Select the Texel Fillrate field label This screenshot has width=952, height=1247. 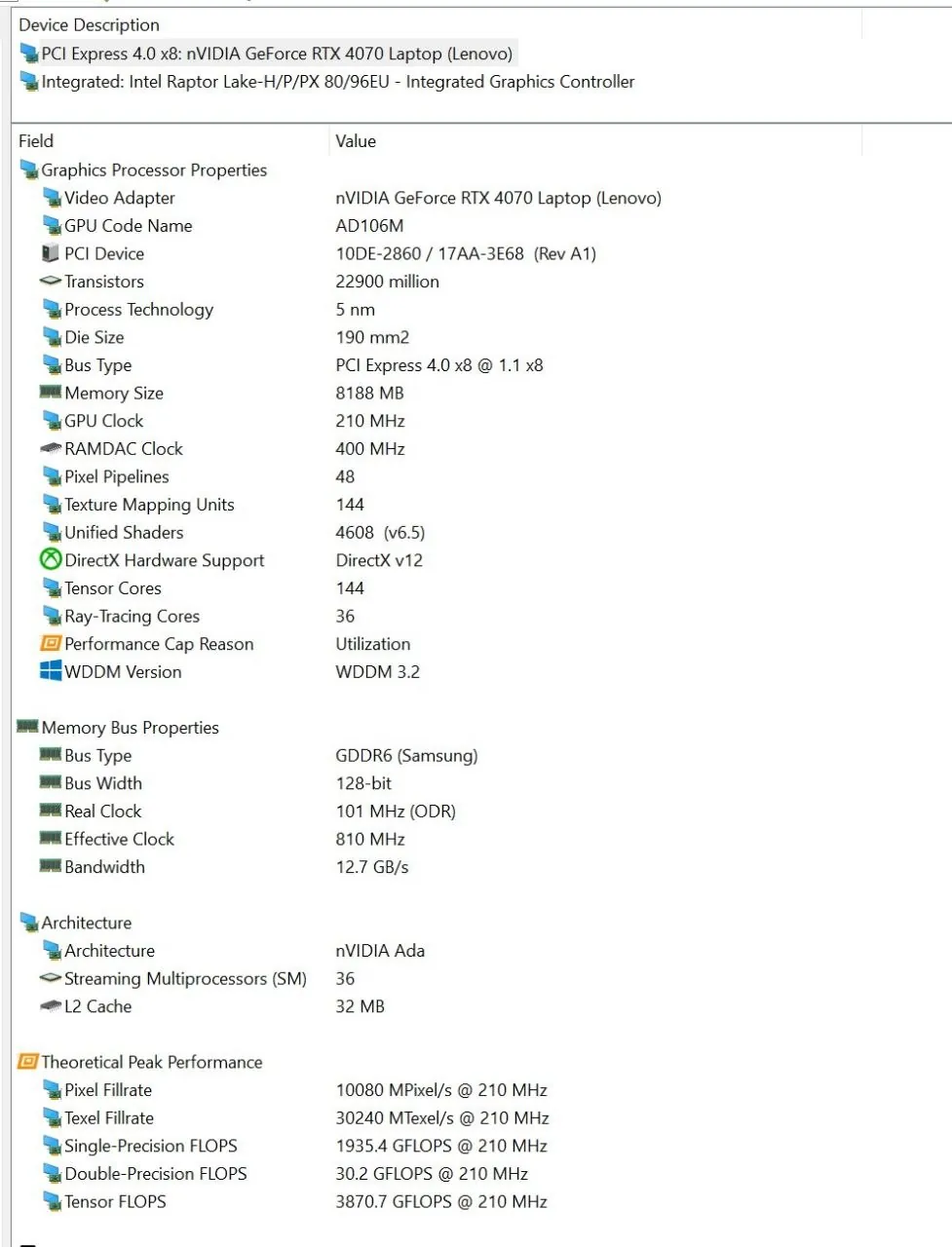point(109,1118)
